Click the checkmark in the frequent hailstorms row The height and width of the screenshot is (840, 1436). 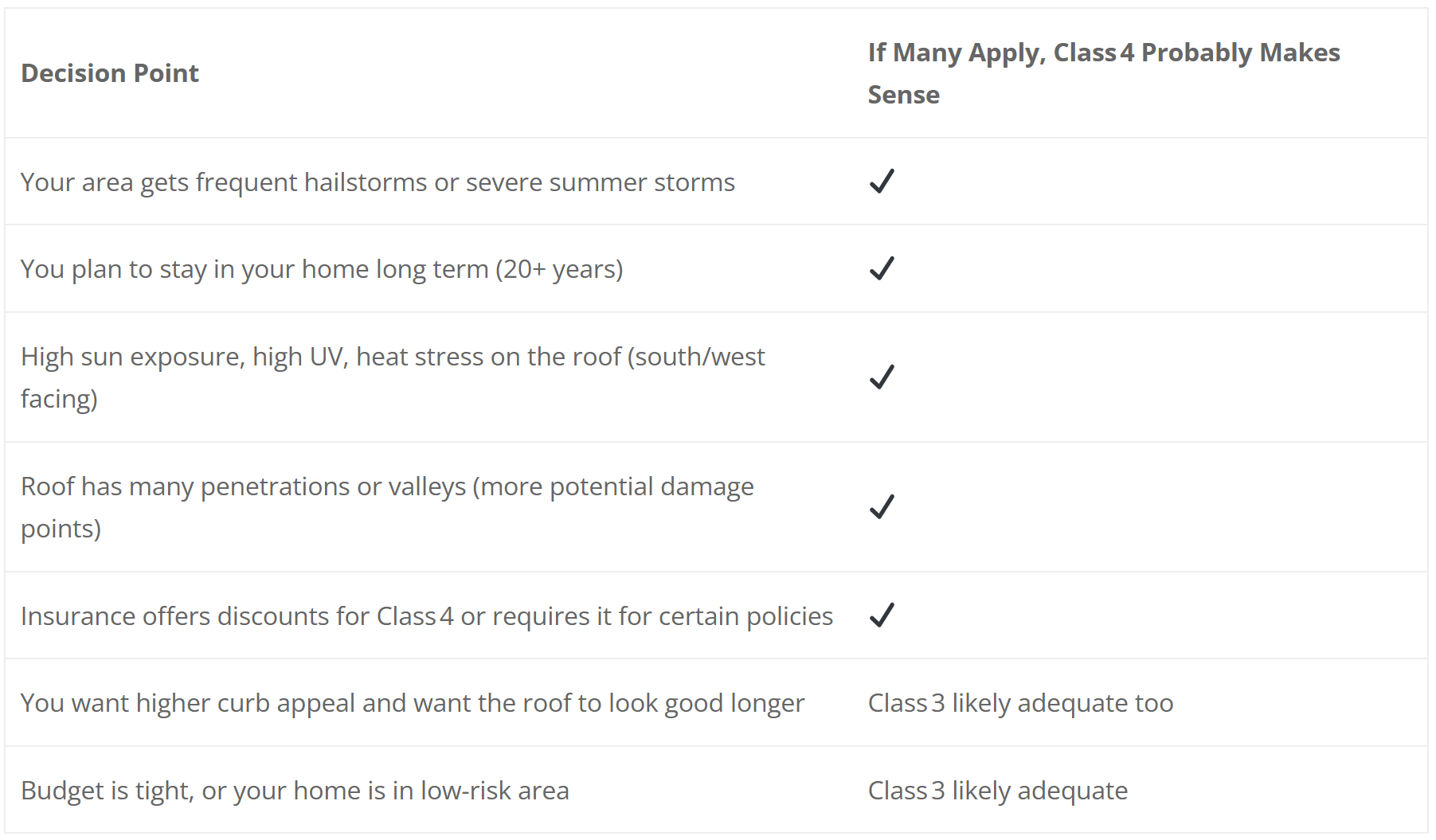[x=882, y=182]
